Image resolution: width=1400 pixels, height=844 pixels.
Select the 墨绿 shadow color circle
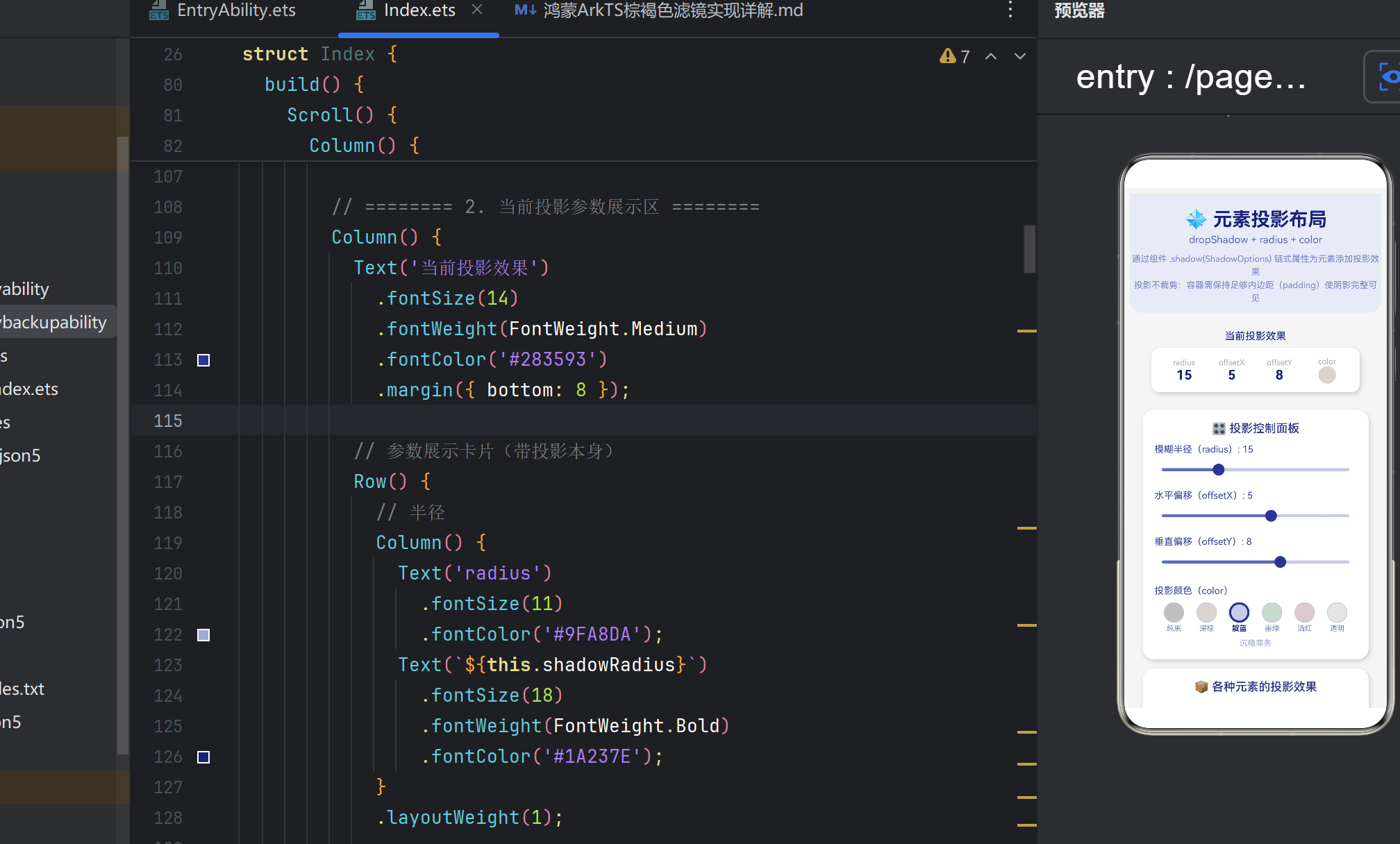(1272, 612)
